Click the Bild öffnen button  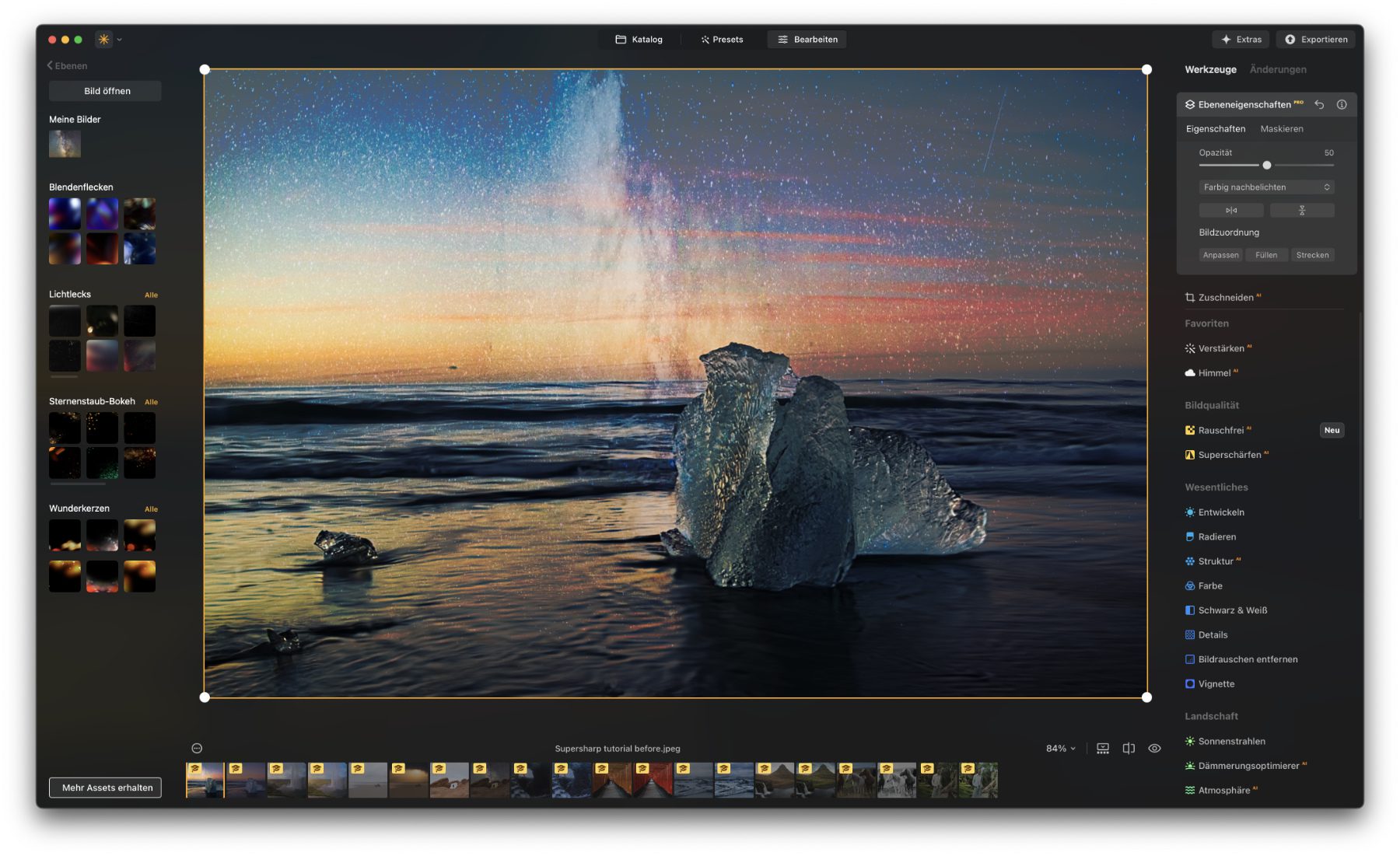107,91
